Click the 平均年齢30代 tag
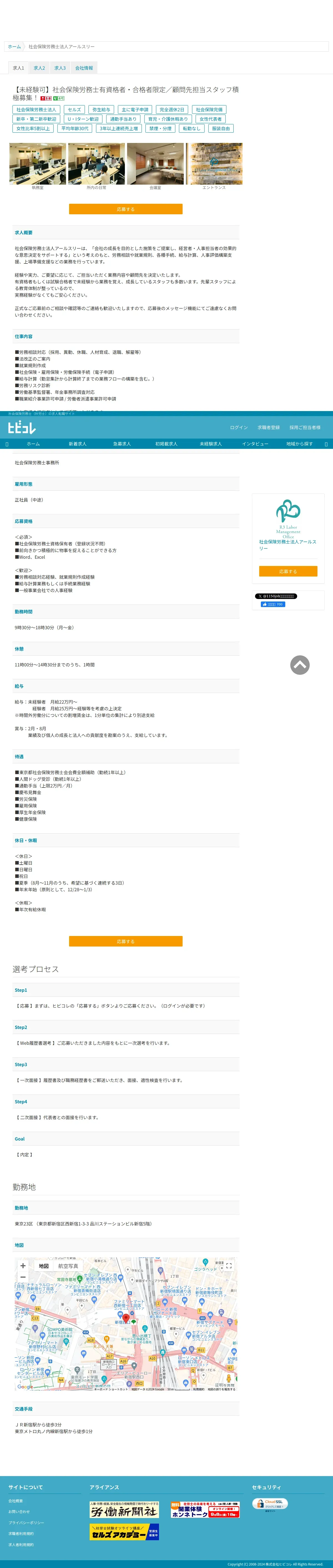 click(75, 129)
